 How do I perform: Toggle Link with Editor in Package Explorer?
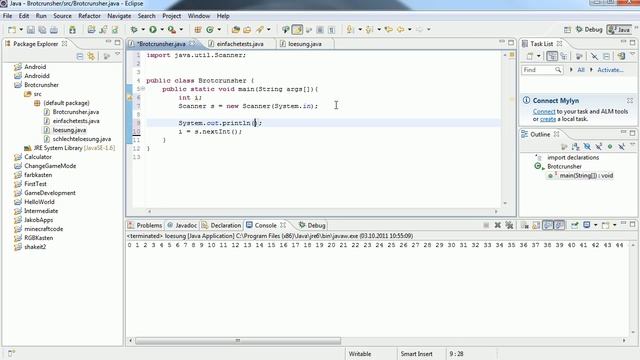tap(91, 56)
